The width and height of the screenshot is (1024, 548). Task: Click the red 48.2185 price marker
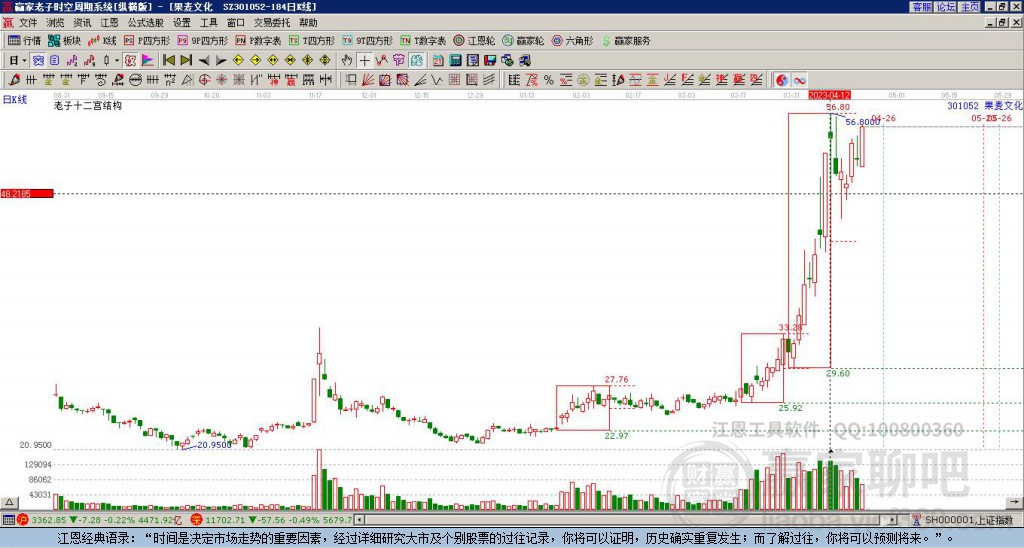click(x=27, y=193)
